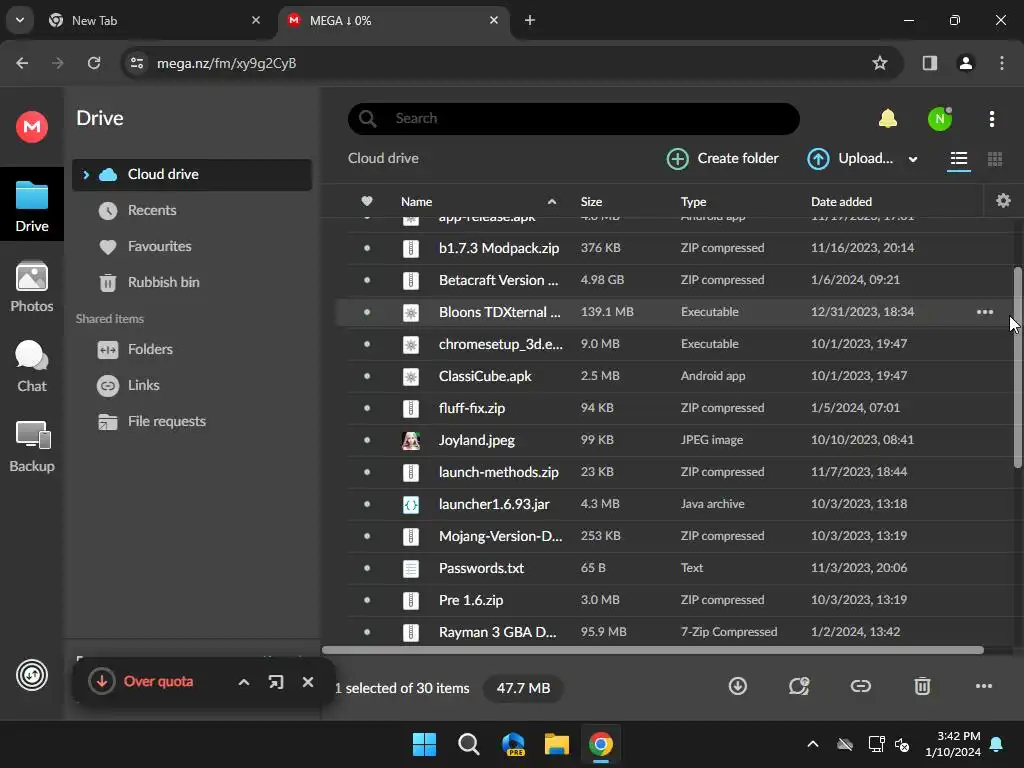Click the Chrome profile icon
1024x768 pixels.
[965, 63]
